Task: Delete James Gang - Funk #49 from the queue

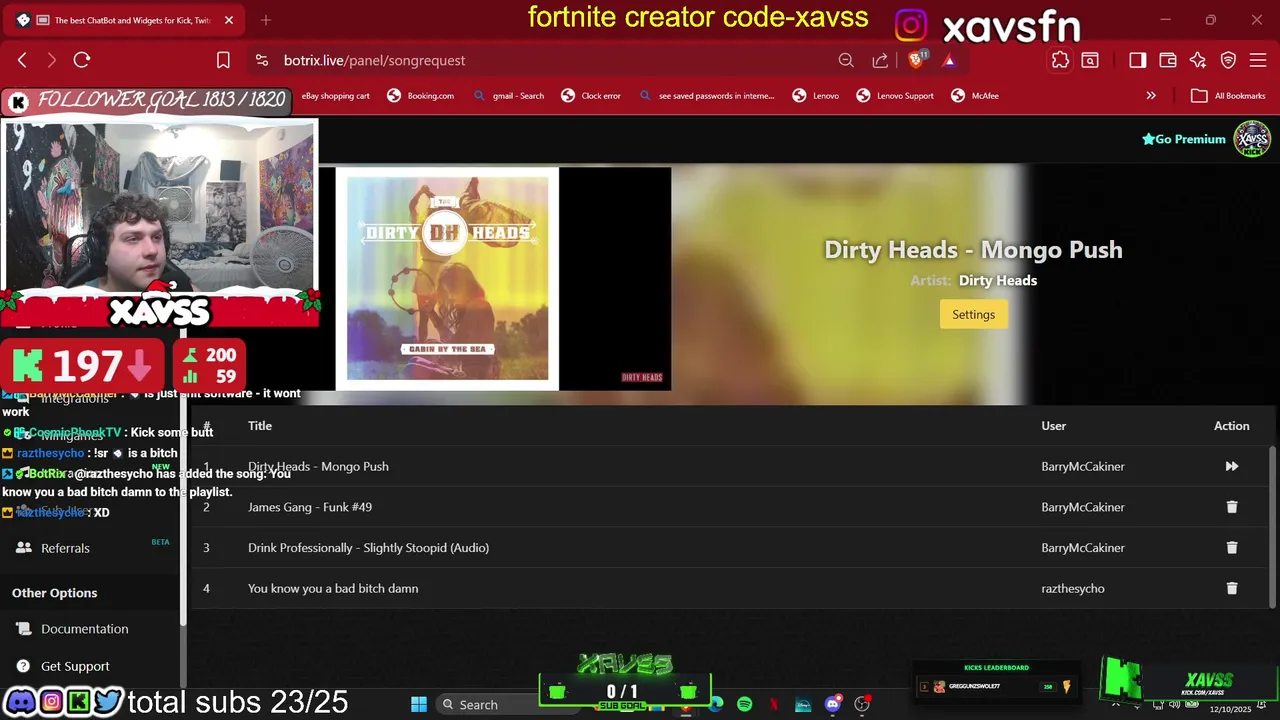Action: pos(1231,507)
